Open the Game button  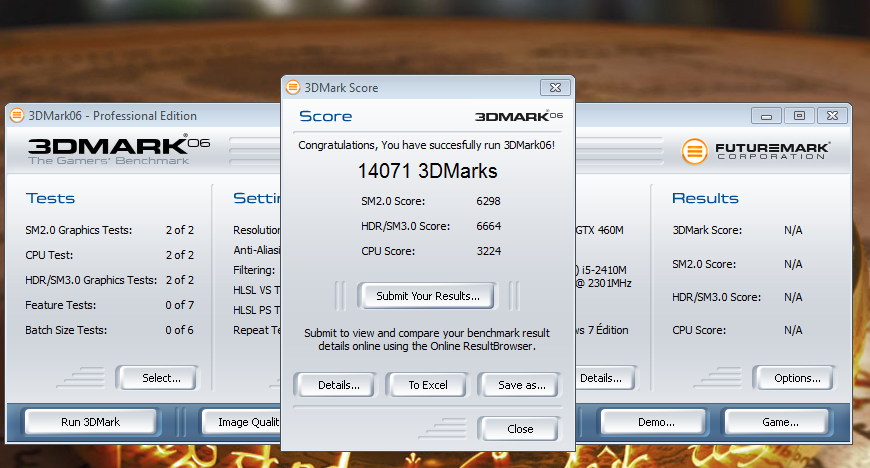[780, 422]
